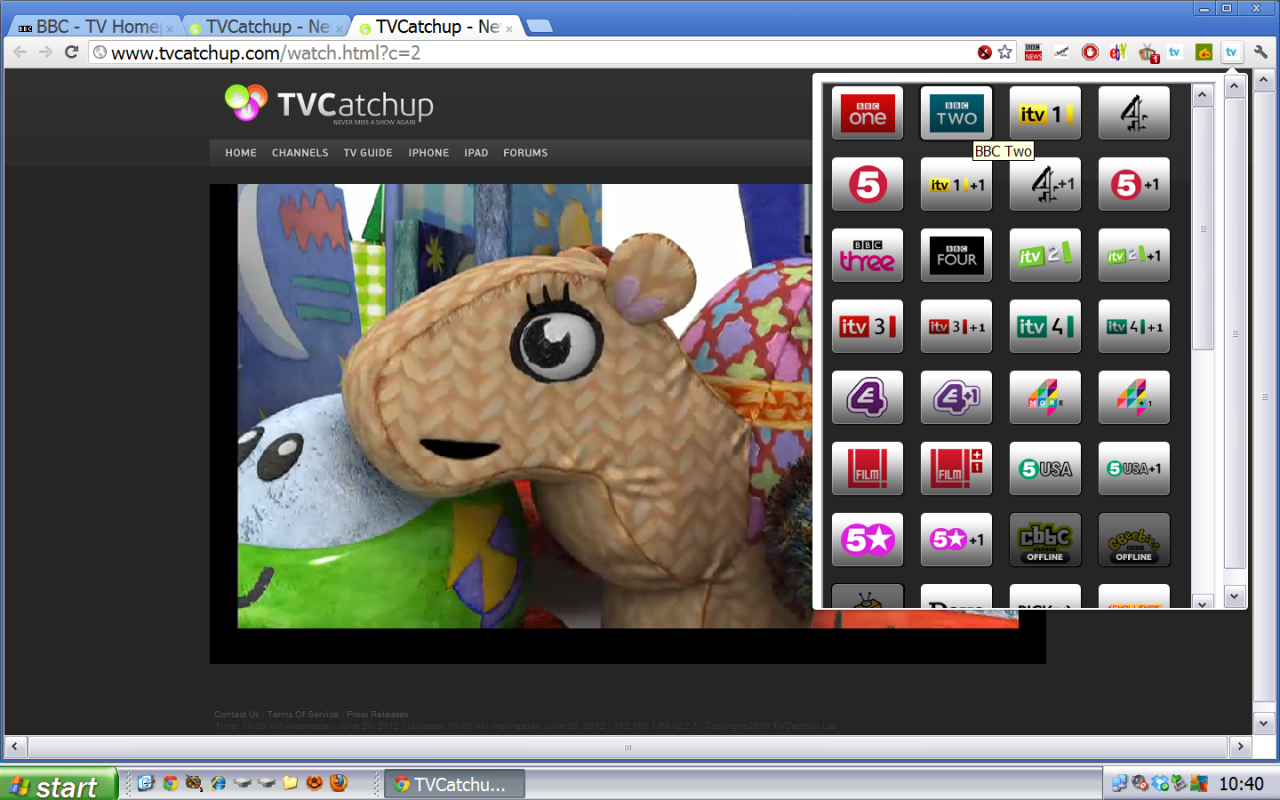Click the address bar URL field
This screenshot has height=800, width=1280.
[540, 53]
